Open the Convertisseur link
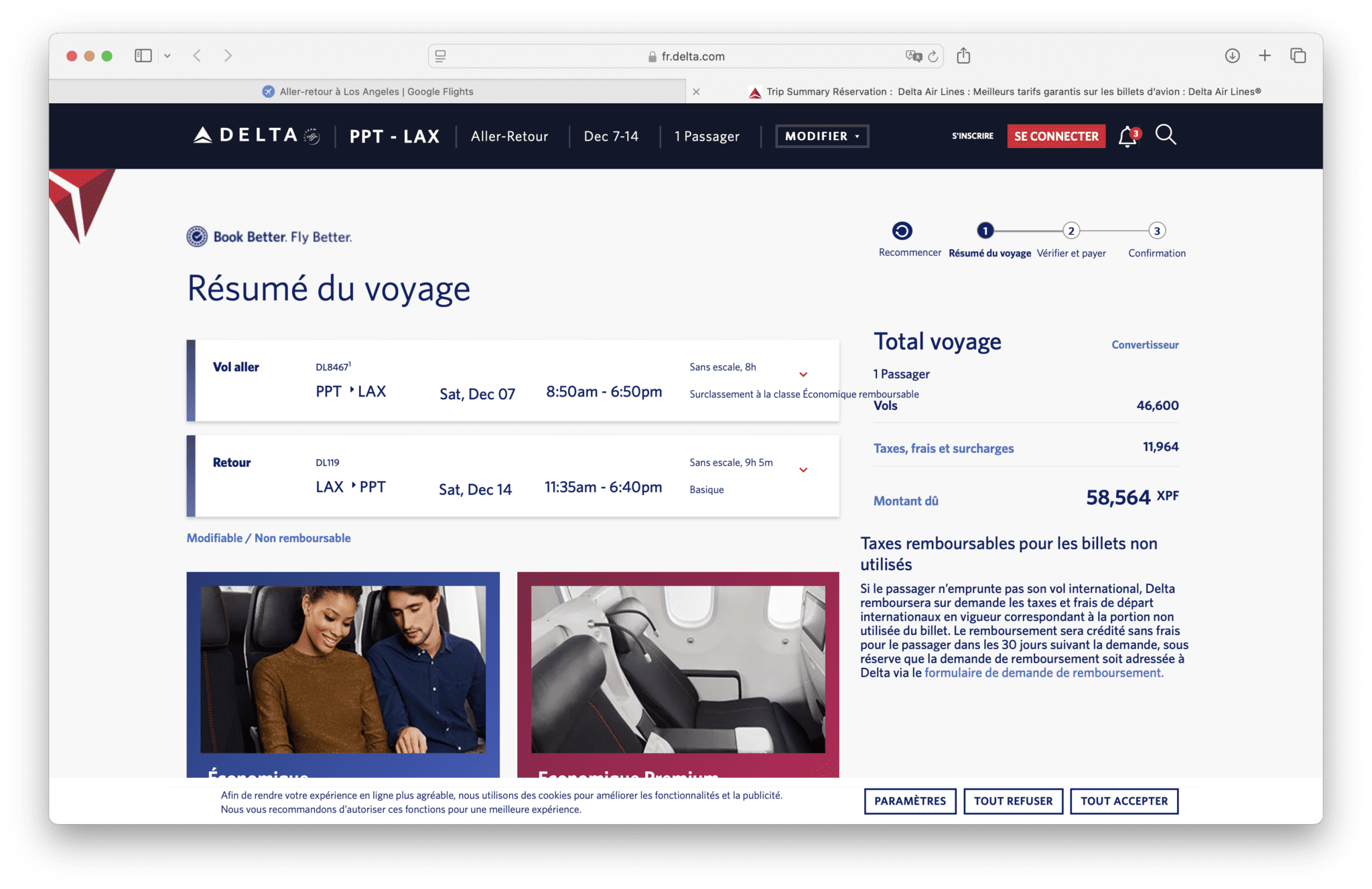This screenshot has height=889, width=1372. (1145, 344)
